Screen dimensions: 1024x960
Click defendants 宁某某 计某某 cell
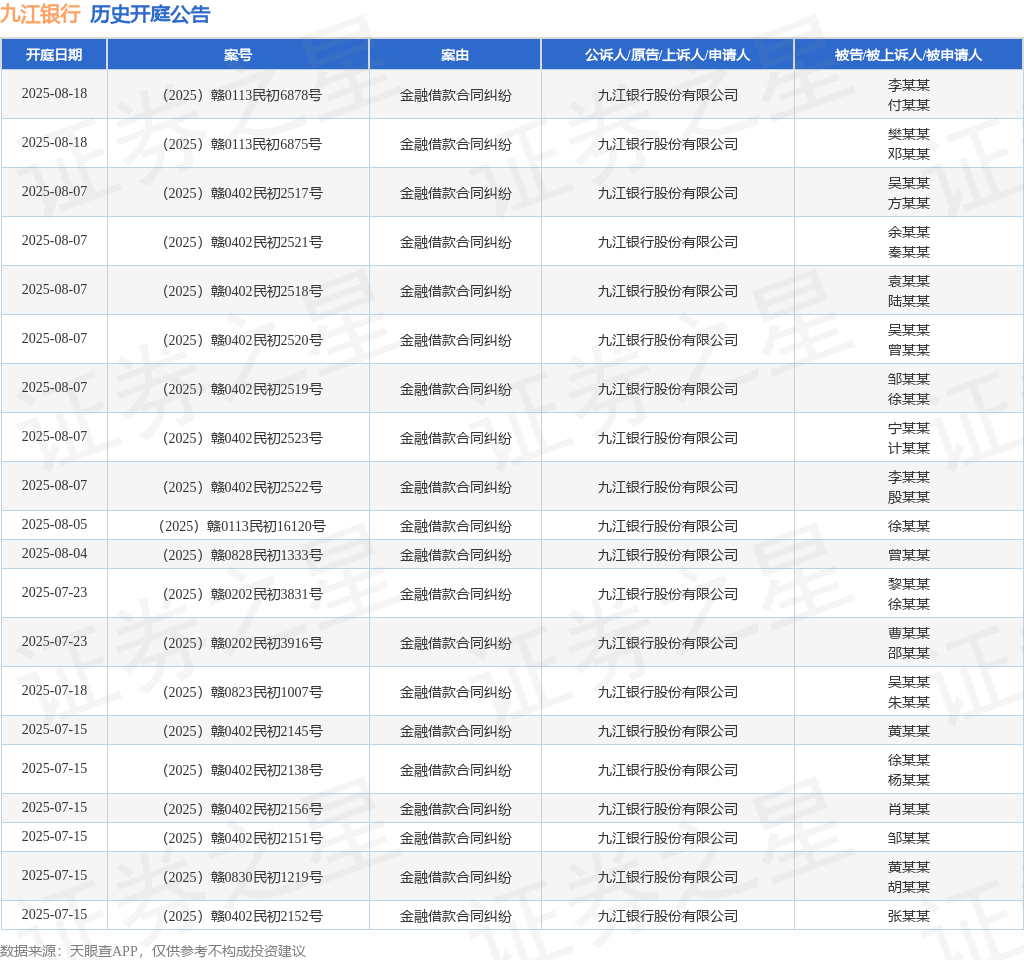(908, 438)
